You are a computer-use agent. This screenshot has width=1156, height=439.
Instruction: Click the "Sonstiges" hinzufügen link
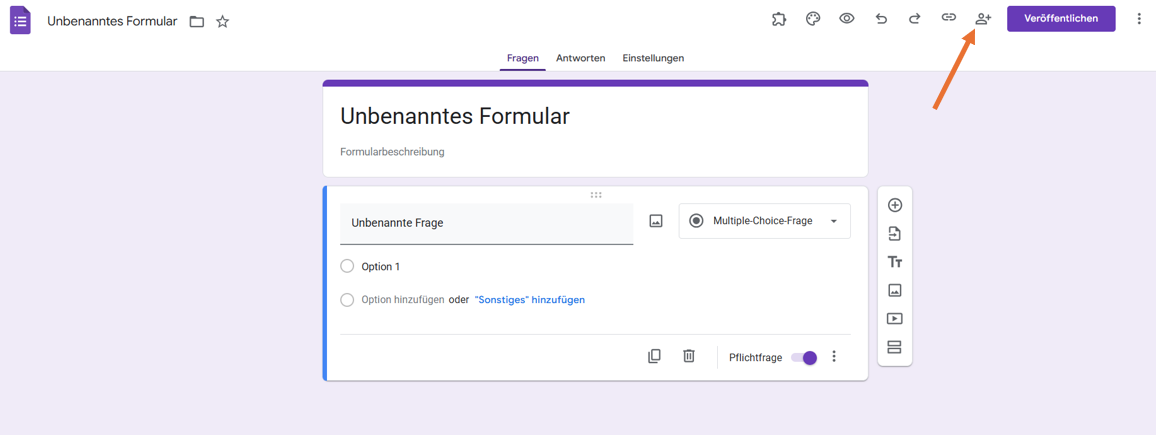530,300
